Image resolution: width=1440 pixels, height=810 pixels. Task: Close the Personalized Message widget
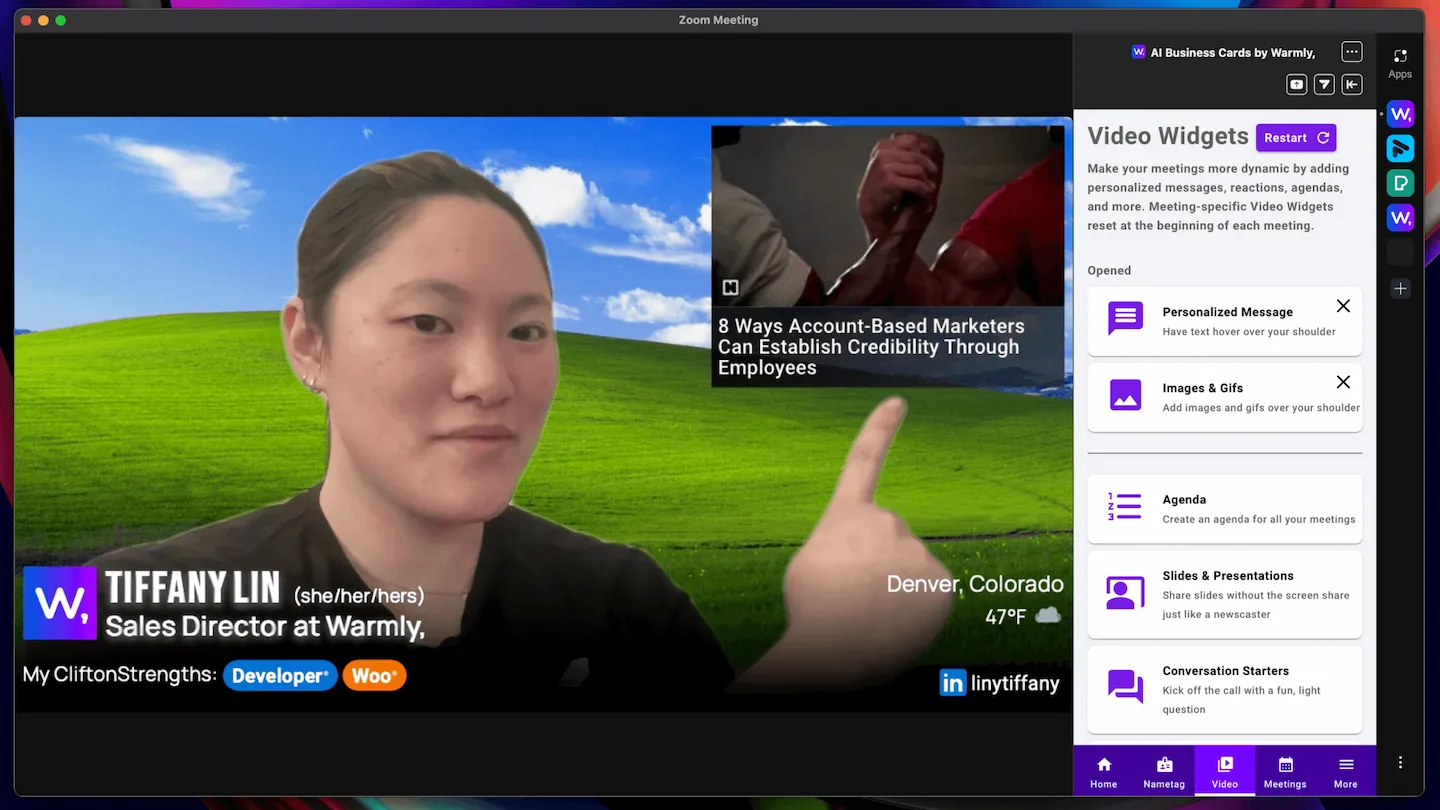coord(1343,306)
